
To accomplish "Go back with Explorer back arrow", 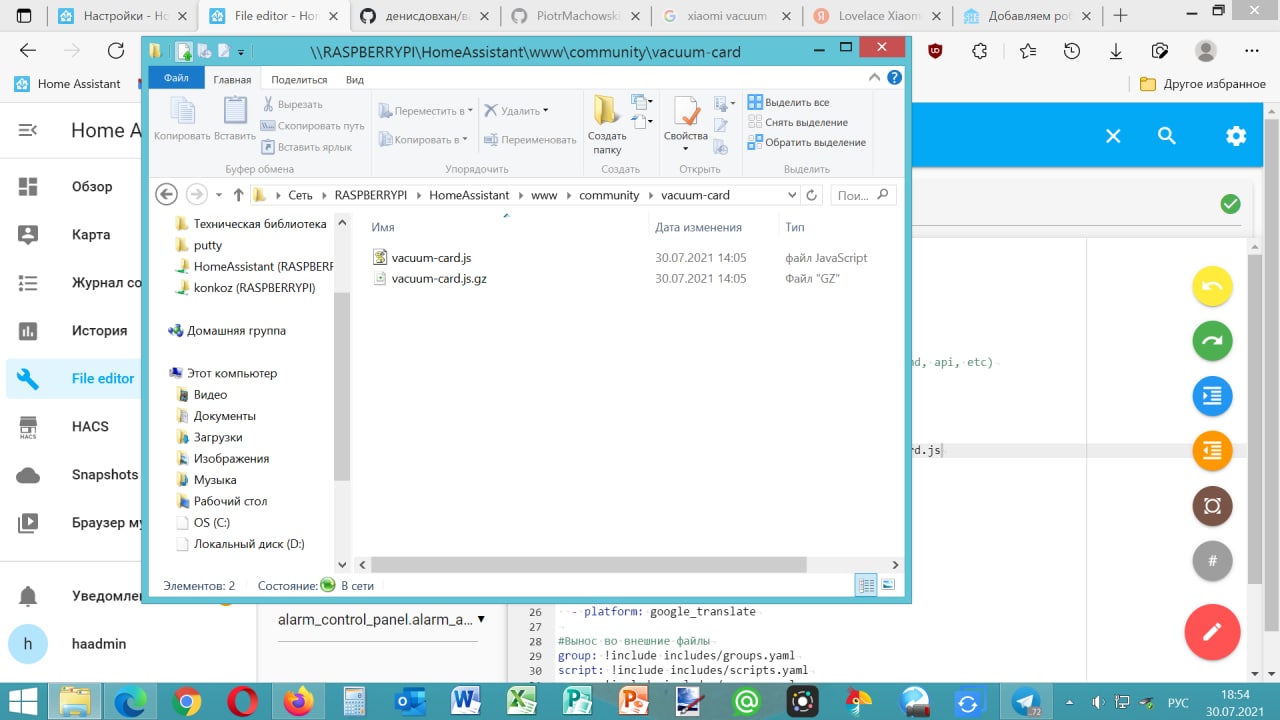I will pyautogui.click(x=167, y=194).
